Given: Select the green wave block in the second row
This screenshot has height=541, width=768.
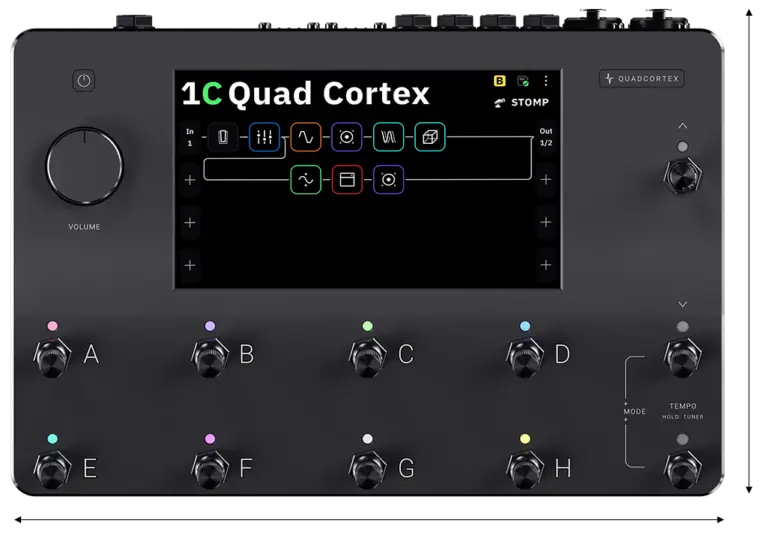Looking at the screenshot, I should click(306, 180).
